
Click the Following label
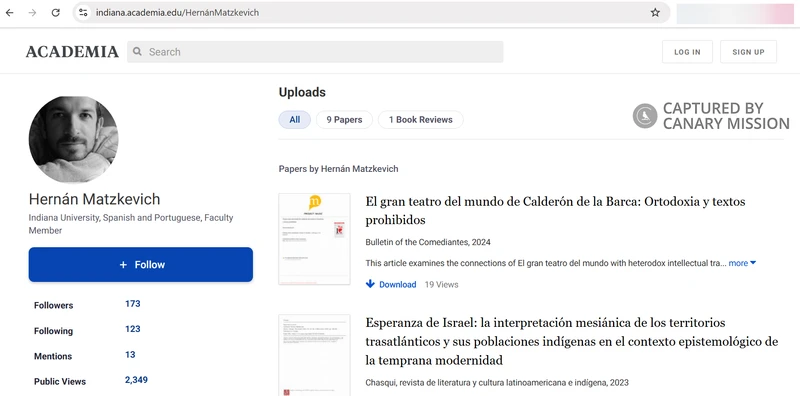[54, 331]
